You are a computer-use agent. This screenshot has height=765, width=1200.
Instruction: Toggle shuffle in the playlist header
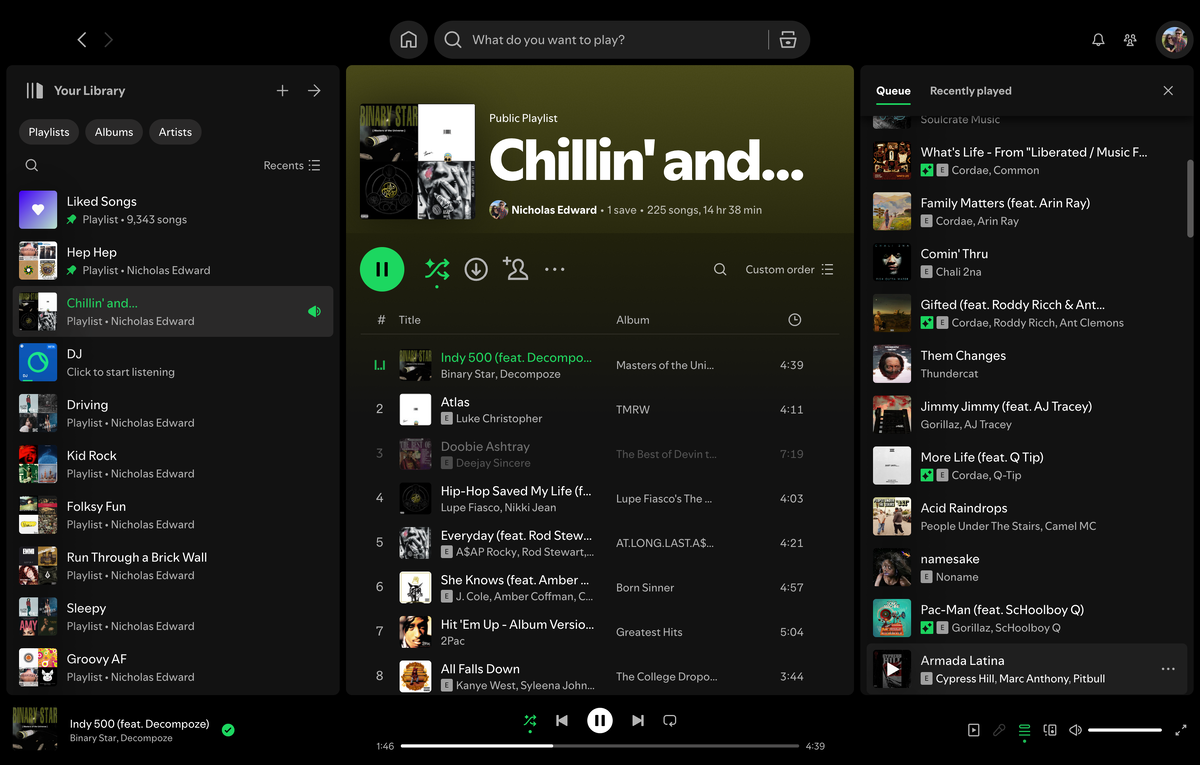(x=437, y=269)
